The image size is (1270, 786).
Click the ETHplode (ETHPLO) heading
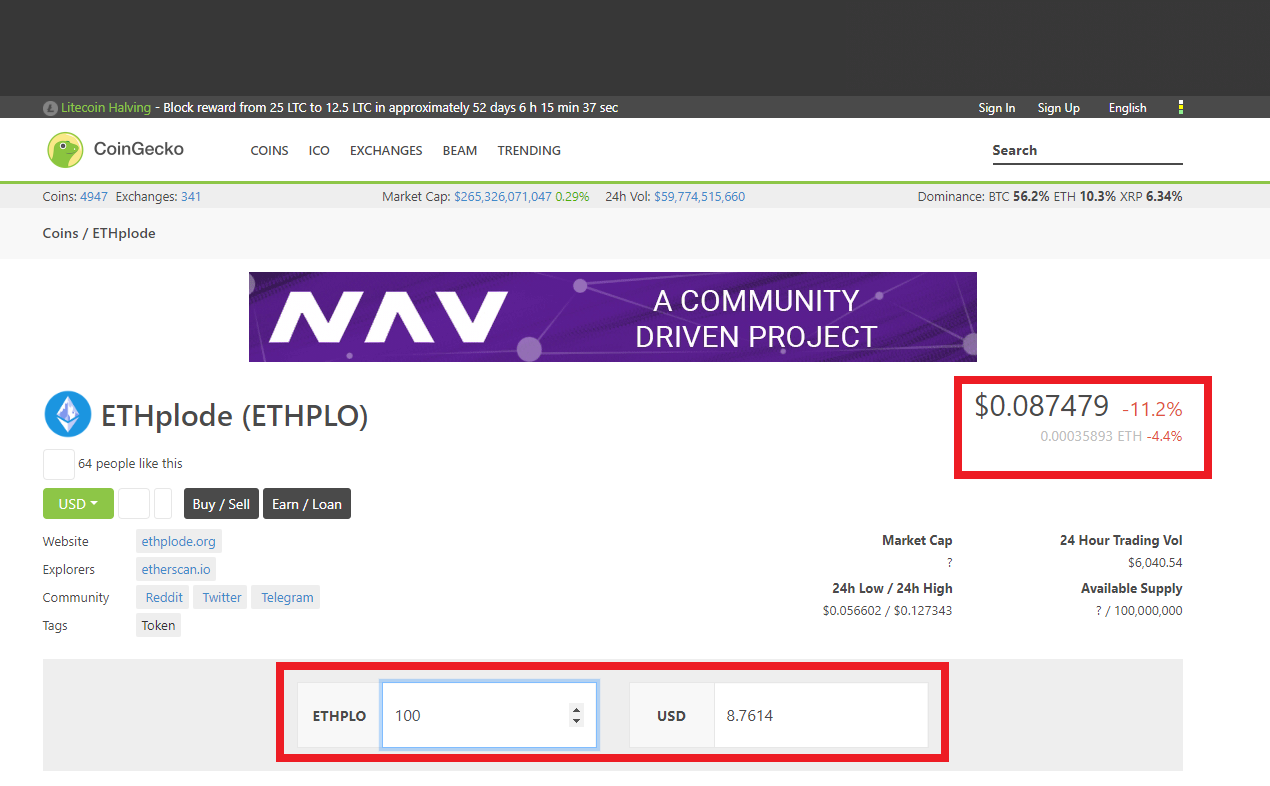(x=235, y=415)
